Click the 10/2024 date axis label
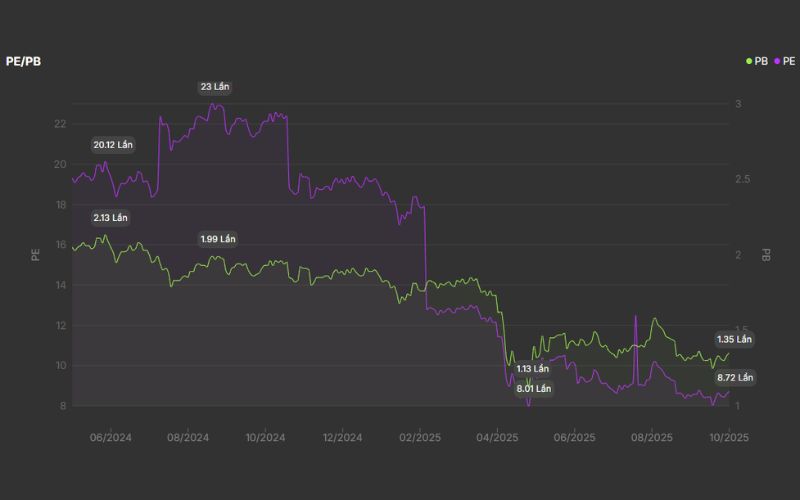The image size is (800, 500). pos(265,437)
